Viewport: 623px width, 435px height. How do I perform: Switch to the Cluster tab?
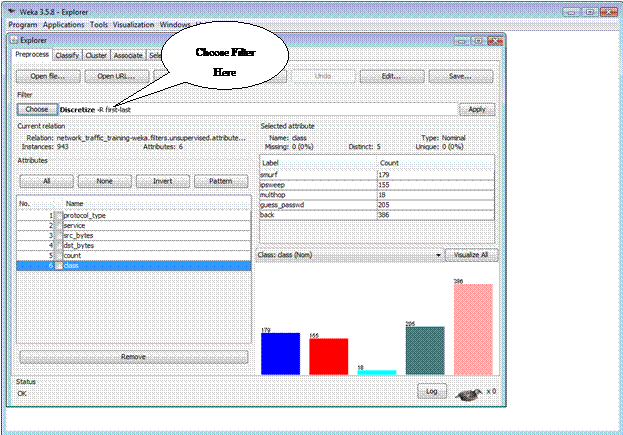96,56
